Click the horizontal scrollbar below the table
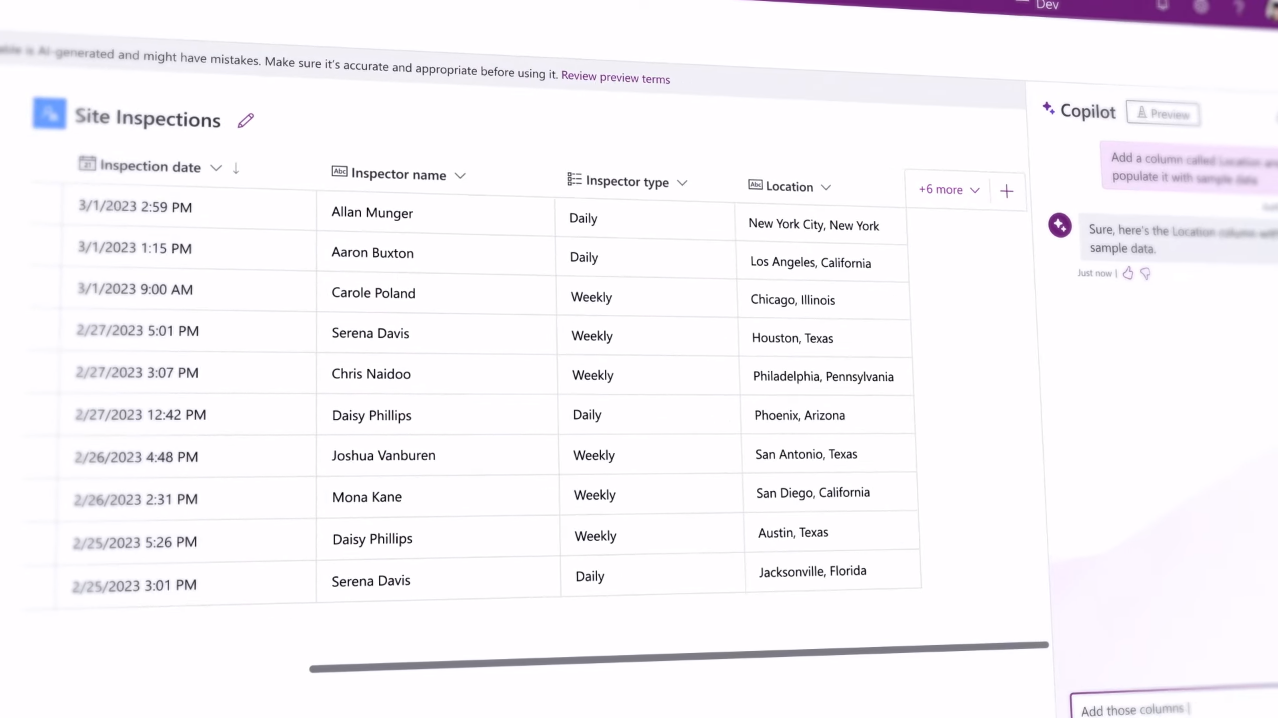The image size is (1278, 718). (x=679, y=657)
